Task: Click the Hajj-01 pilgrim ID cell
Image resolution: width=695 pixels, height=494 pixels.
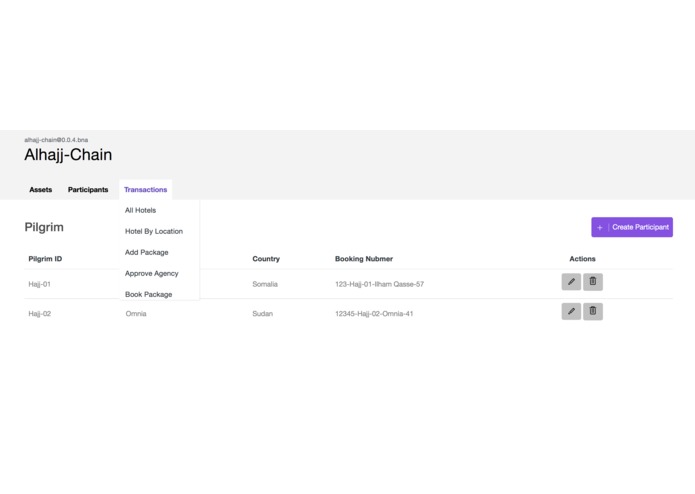Action: coord(39,284)
